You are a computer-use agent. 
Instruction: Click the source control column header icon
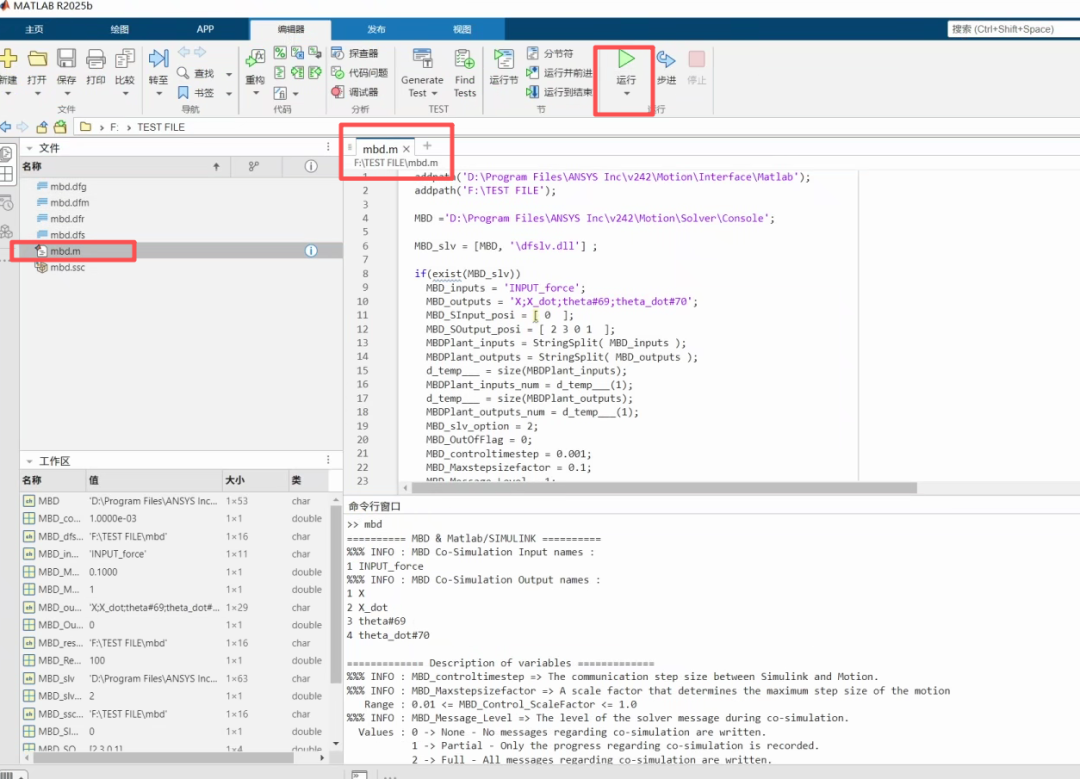(254, 166)
